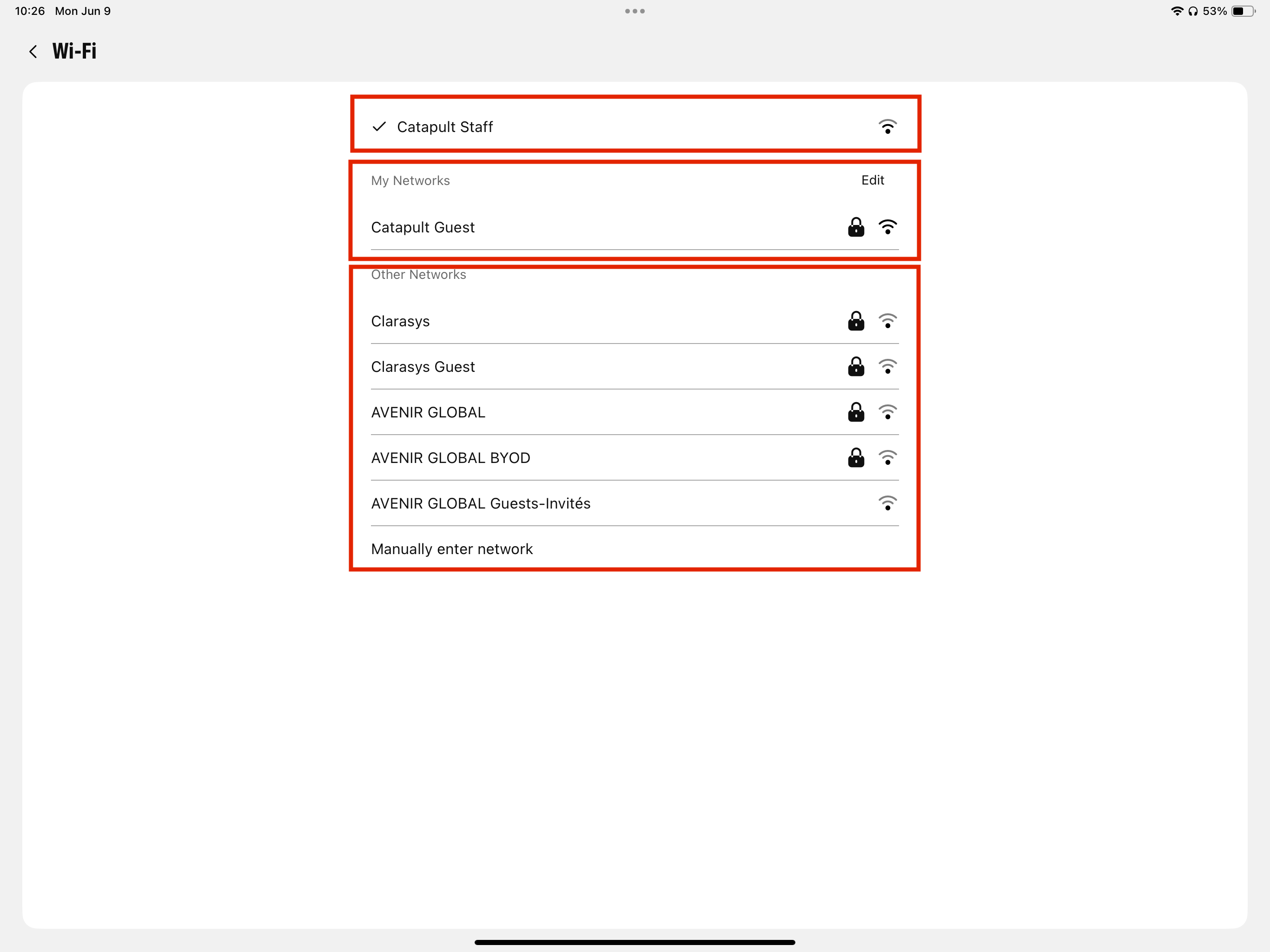Tap the headphones icon in status bar
This screenshot has height=952, width=1270.
[1193, 11]
